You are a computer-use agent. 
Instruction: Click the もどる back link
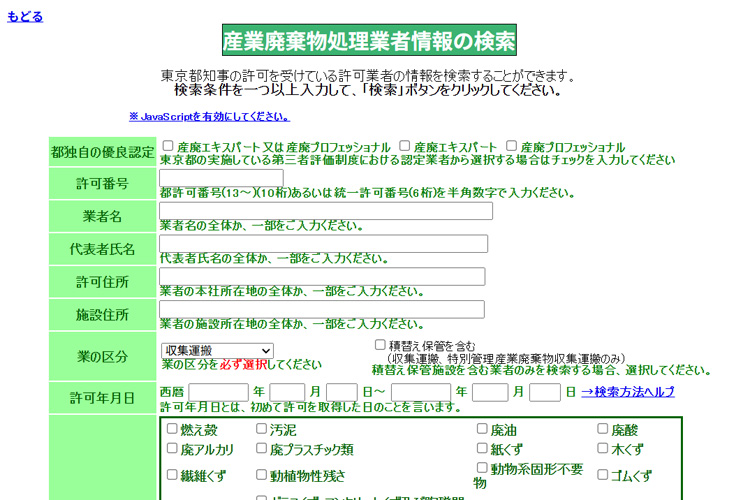point(25,16)
